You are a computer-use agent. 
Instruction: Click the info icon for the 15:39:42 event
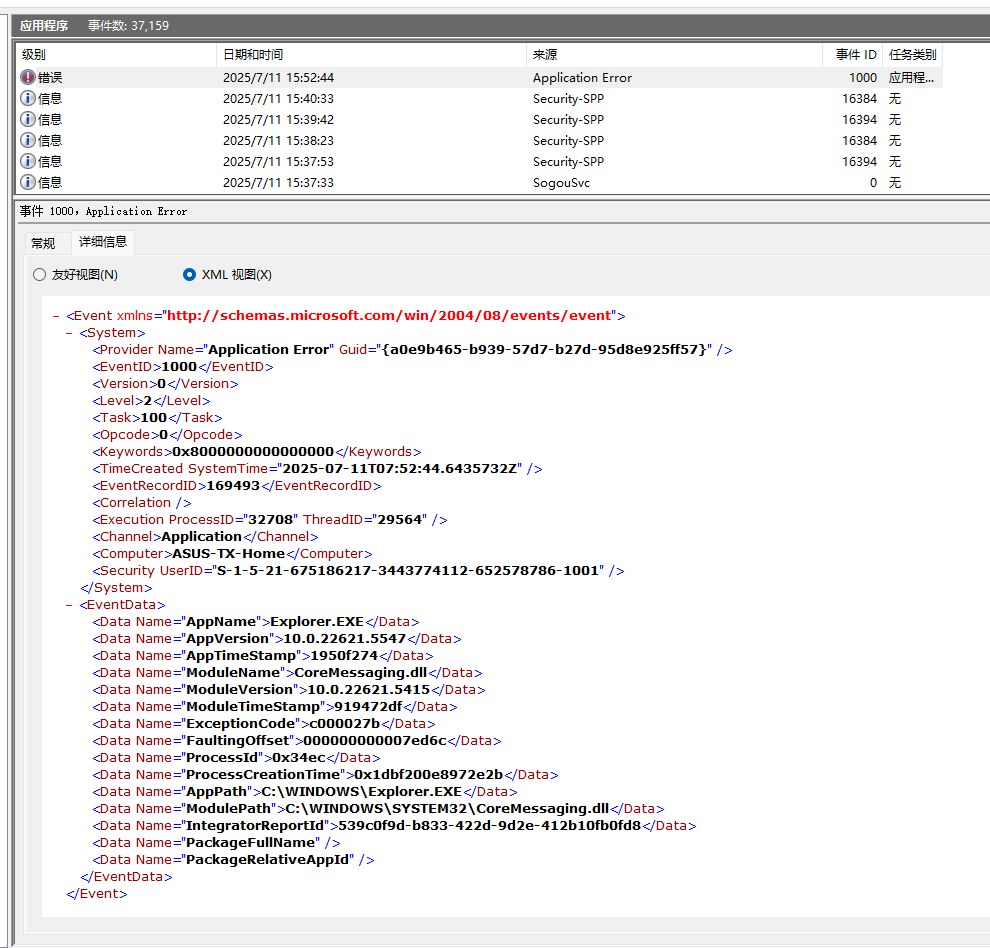pyautogui.click(x=28, y=119)
